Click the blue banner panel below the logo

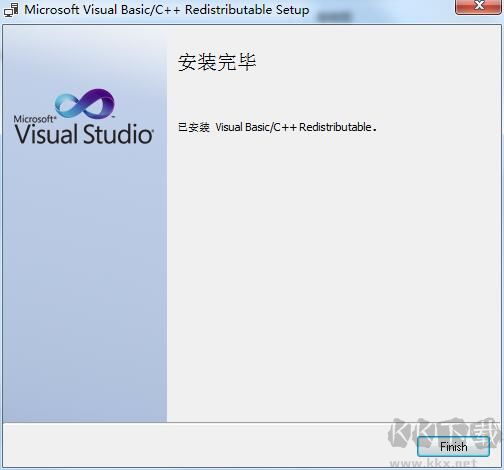pyautogui.click(x=85, y=283)
